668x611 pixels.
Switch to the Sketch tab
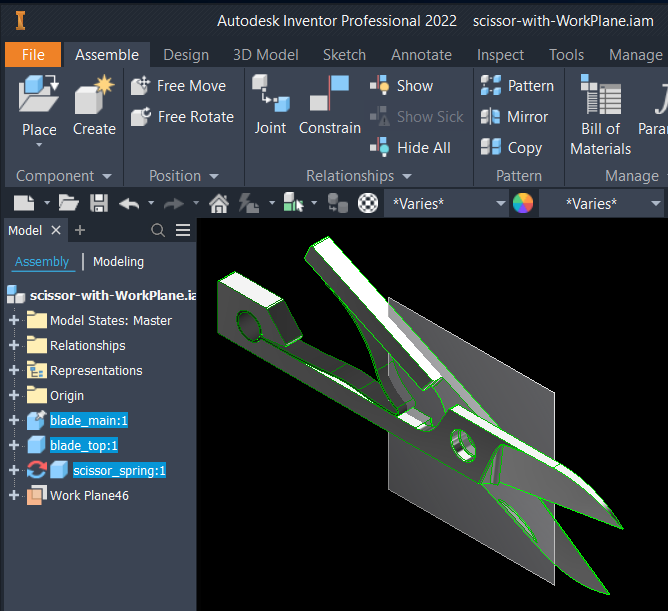tap(344, 55)
